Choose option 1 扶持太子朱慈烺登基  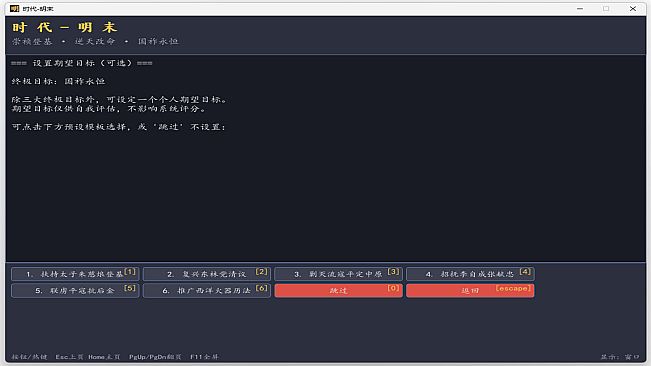75,274
